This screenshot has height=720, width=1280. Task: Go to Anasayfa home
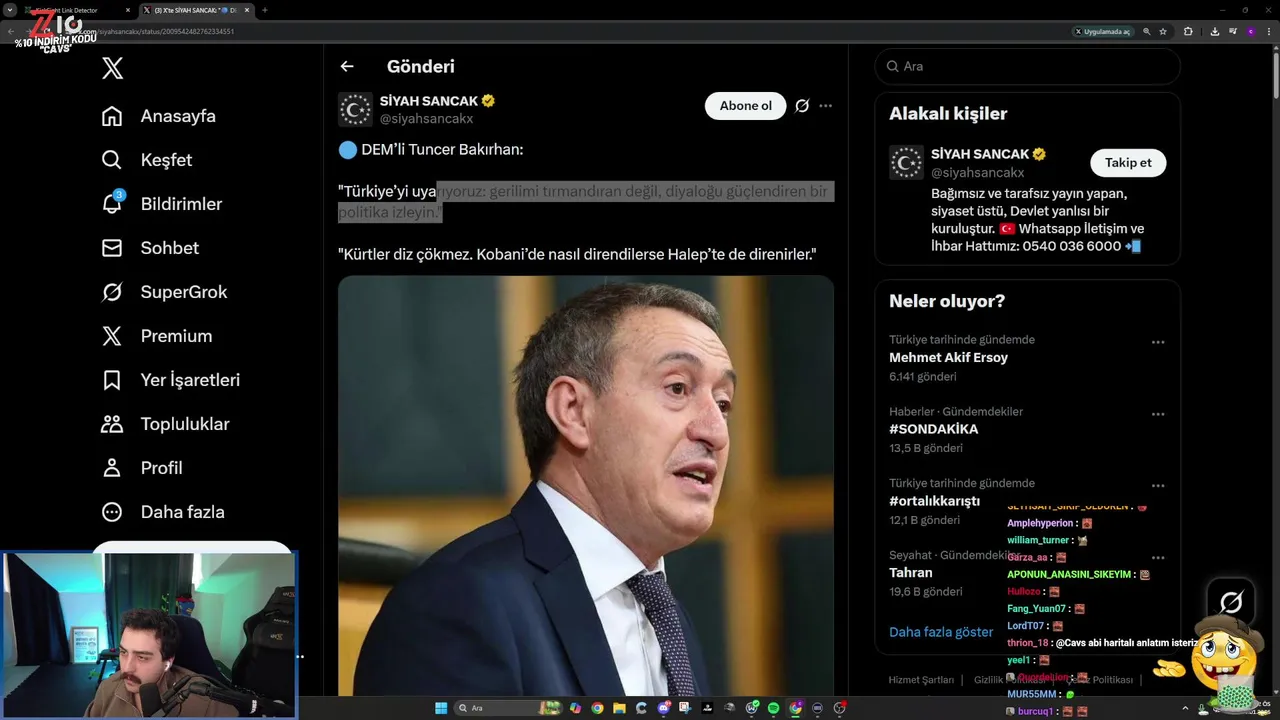coord(159,116)
